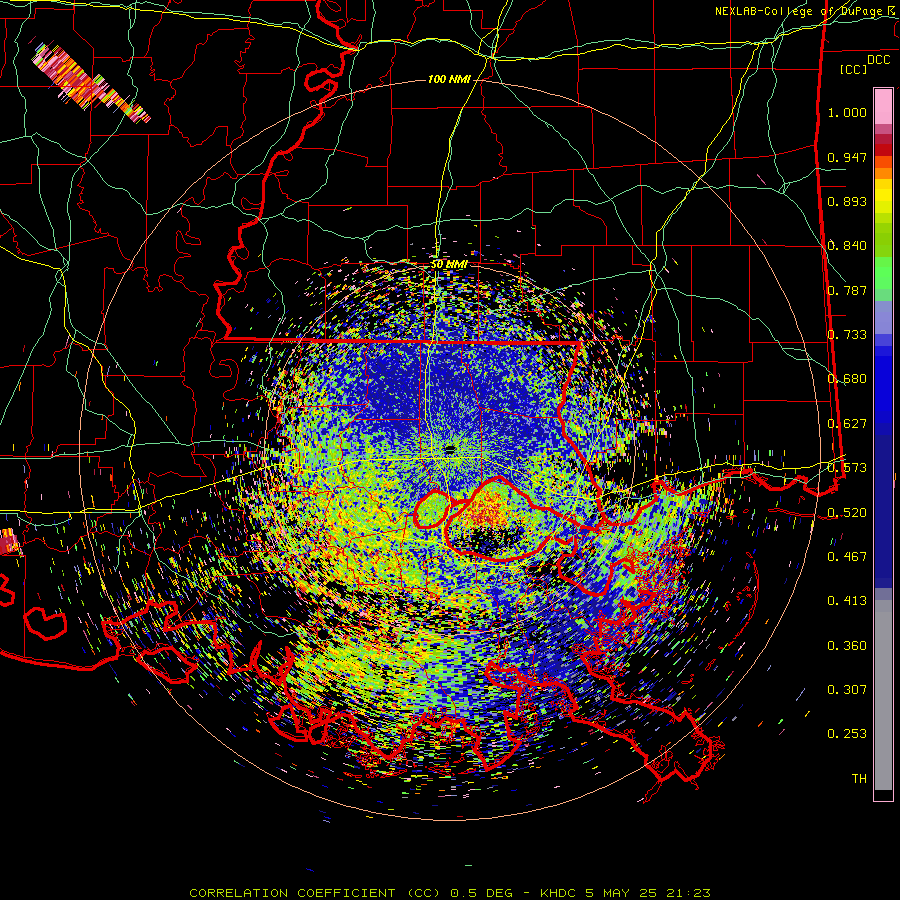Select the 0.253 scale value
The image size is (900, 900).
click(847, 734)
